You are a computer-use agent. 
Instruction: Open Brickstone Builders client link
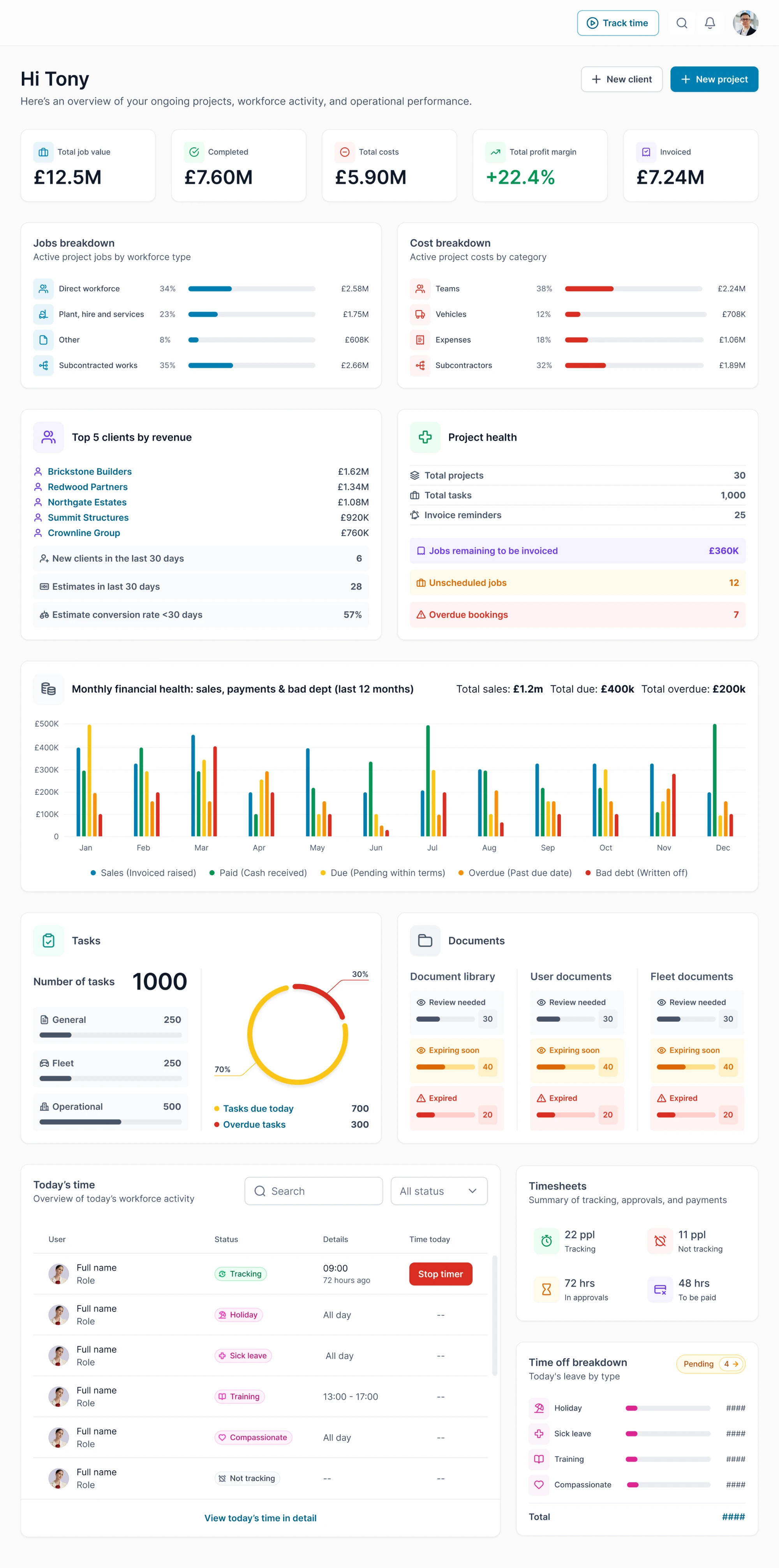coord(90,472)
